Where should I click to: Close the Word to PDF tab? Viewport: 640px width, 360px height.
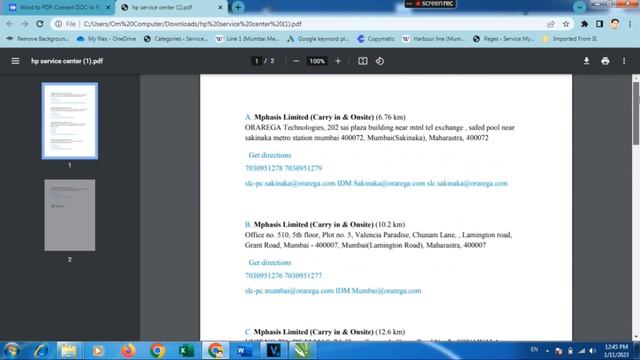tap(108, 7)
